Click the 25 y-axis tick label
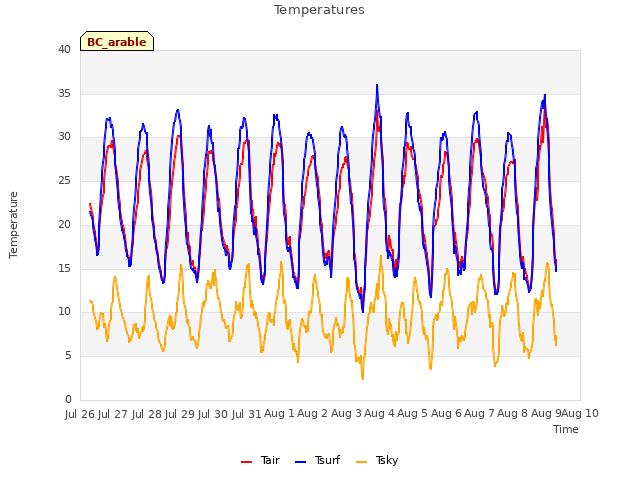This screenshot has width=640, height=480. (x=64, y=181)
